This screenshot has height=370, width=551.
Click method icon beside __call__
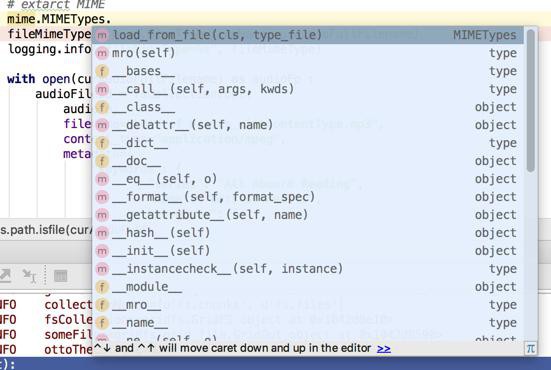(102, 89)
